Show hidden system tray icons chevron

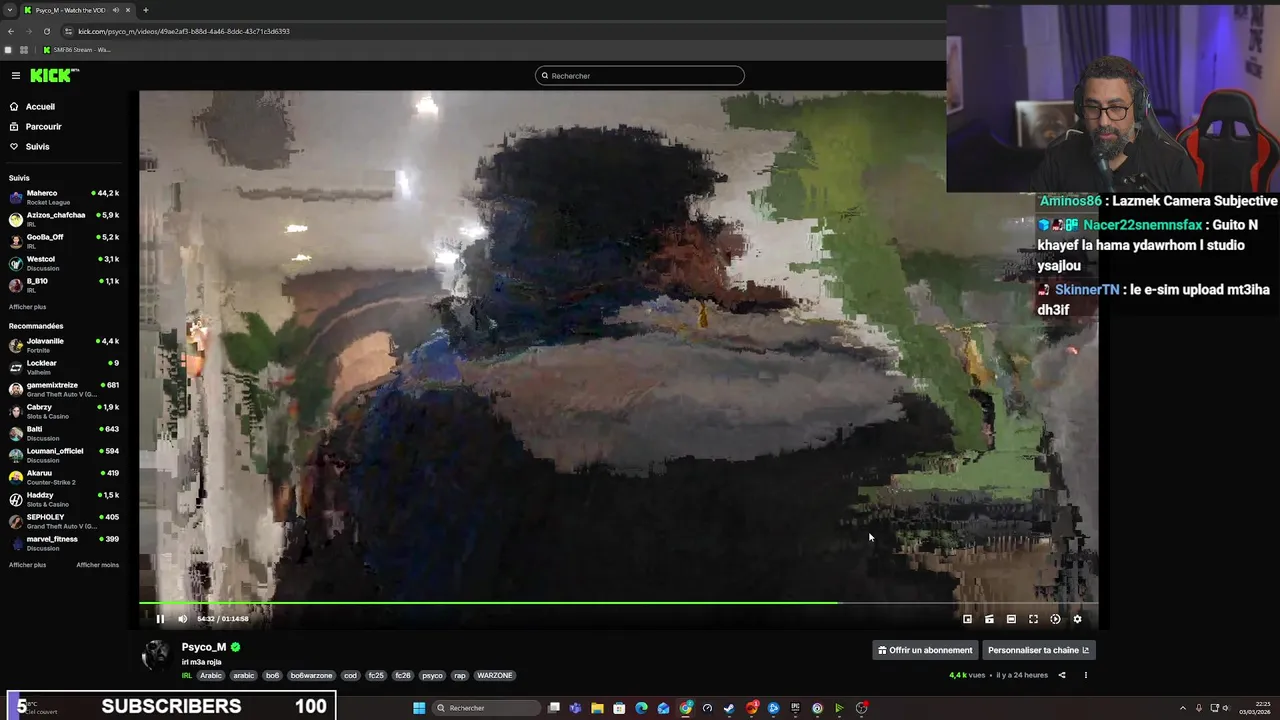tap(1182, 708)
